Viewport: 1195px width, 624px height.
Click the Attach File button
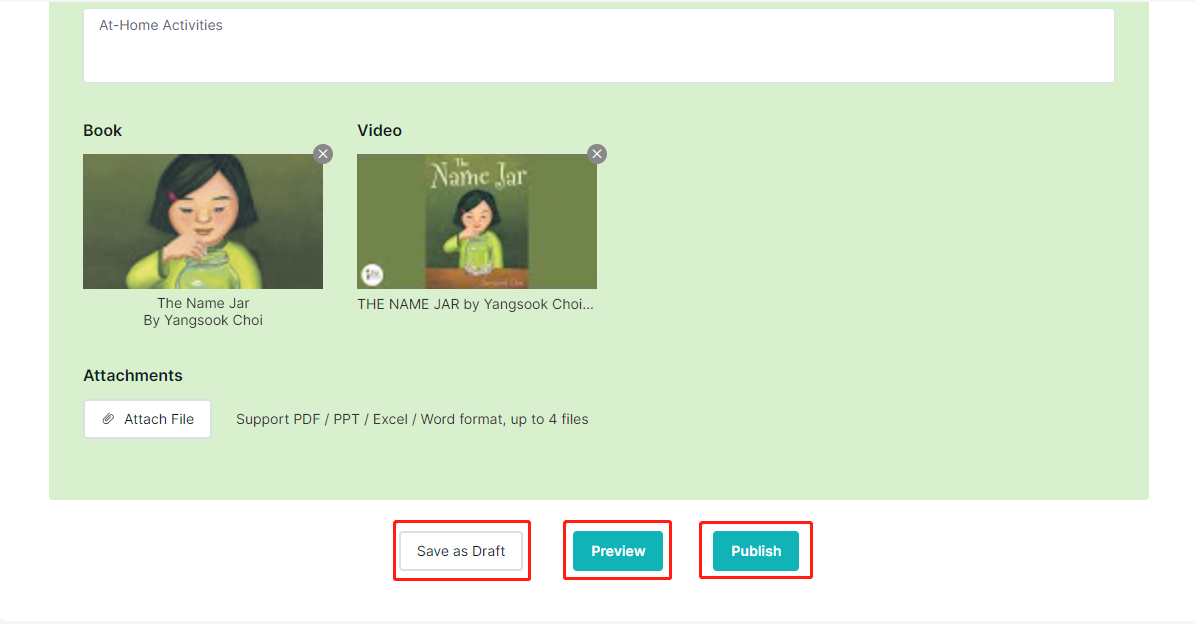(x=147, y=419)
